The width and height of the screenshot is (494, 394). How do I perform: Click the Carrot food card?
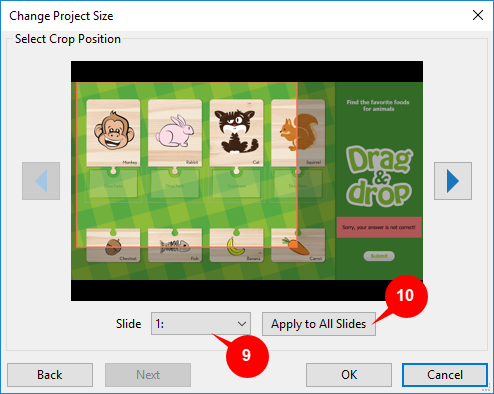[x=298, y=245]
